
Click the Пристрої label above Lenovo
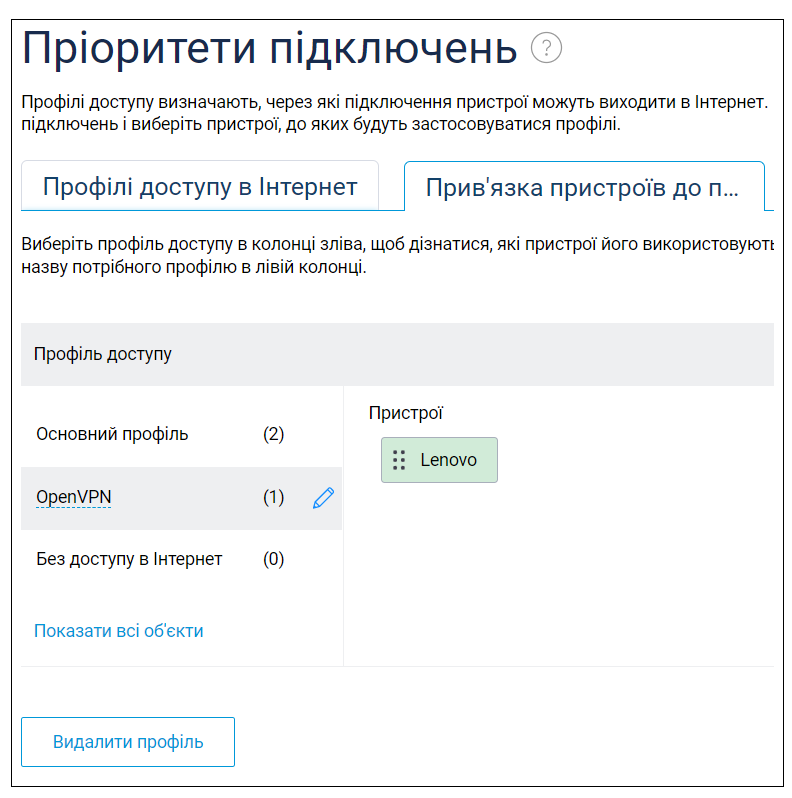point(406,413)
